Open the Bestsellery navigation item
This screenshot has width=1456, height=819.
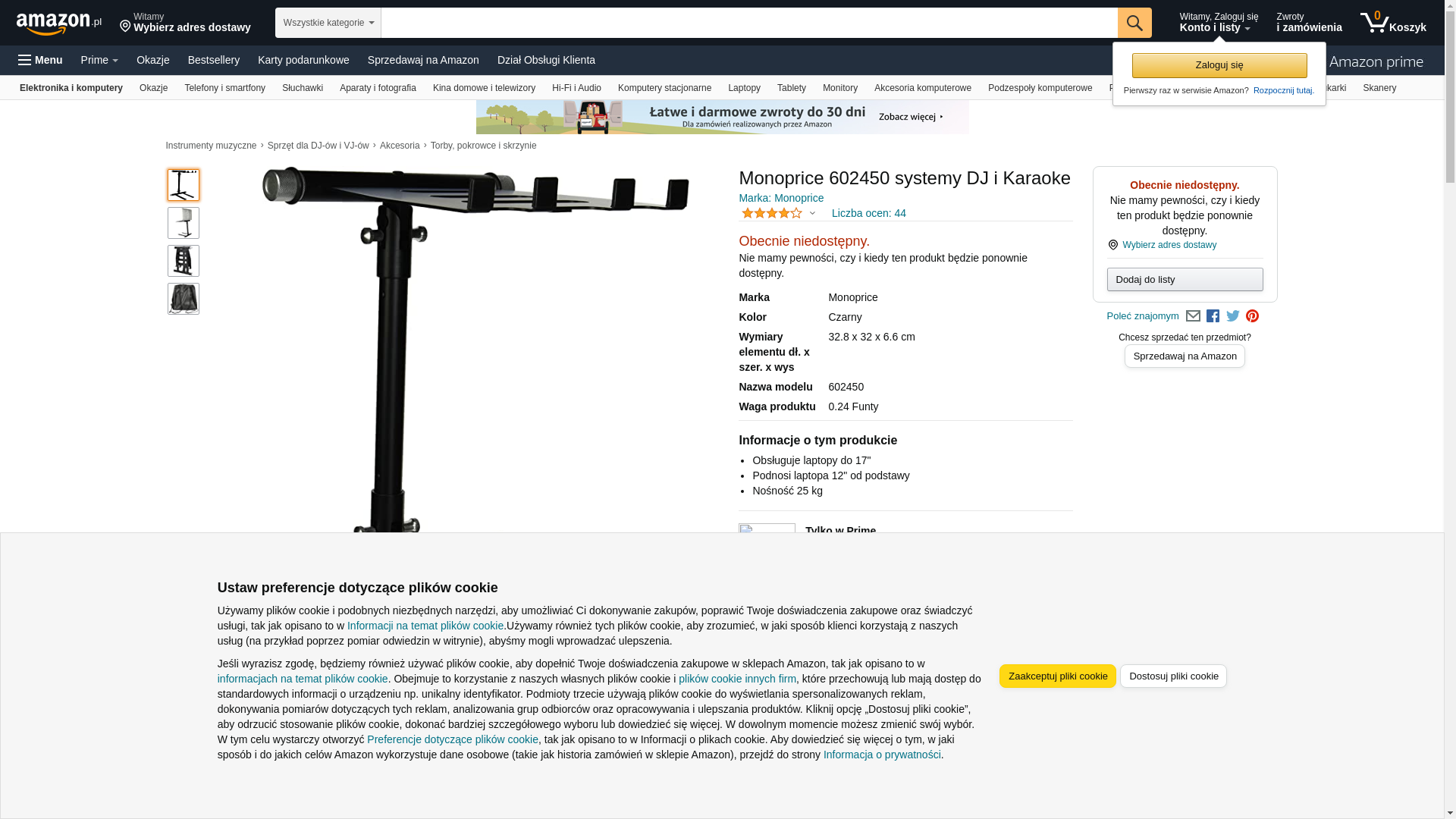pyautogui.click(x=214, y=60)
